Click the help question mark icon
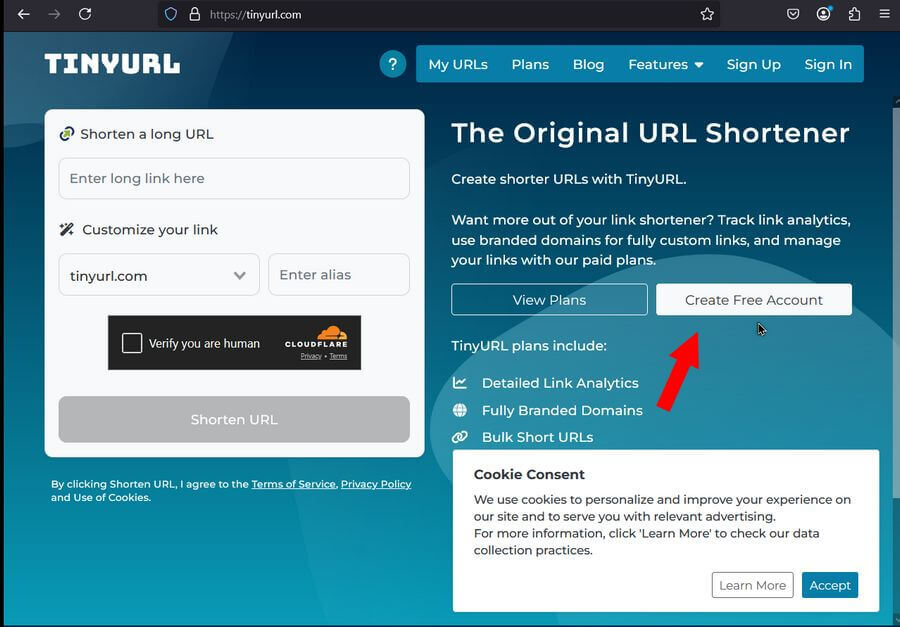Image resolution: width=900 pixels, height=627 pixels. 393,64
